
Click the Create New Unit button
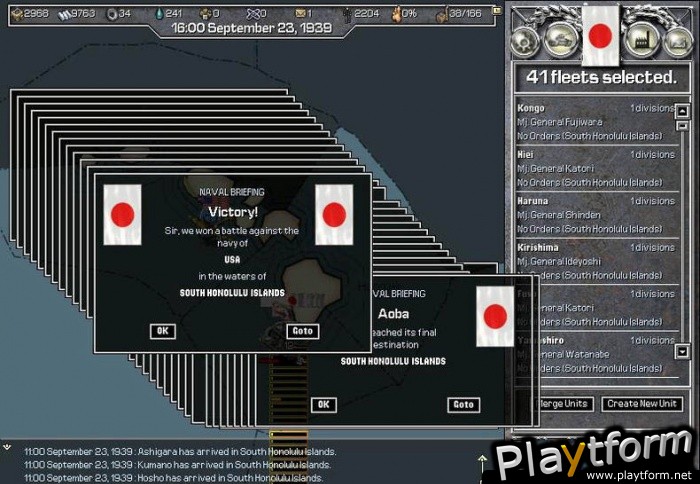(x=642, y=404)
